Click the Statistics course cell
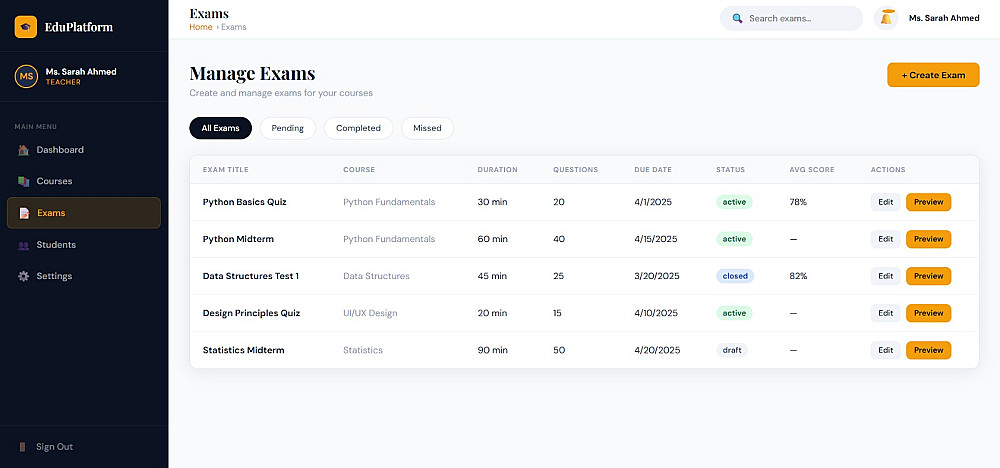Viewport: 1000px width, 468px height. tap(363, 350)
